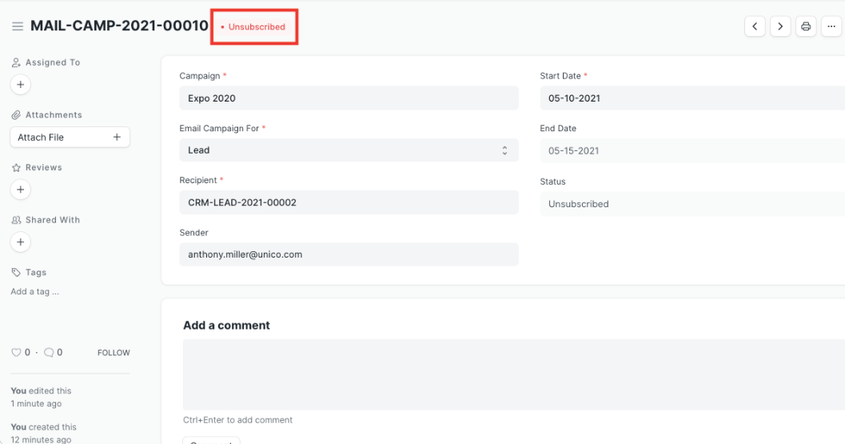Click the Sender field anthony.miller@unico.com
The height and width of the screenshot is (444, 845).
click(348, 254)
